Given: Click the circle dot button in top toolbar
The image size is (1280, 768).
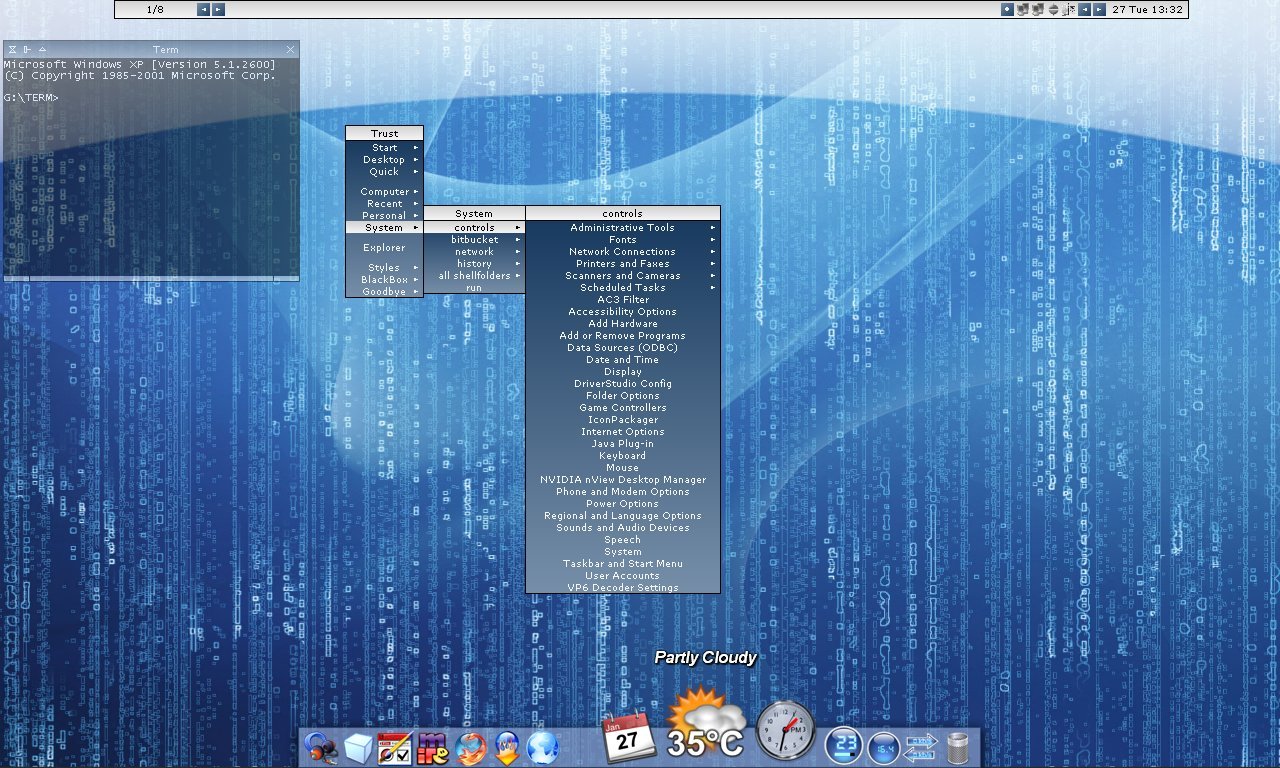Looking at the screenshot, I should (1007, 9).
